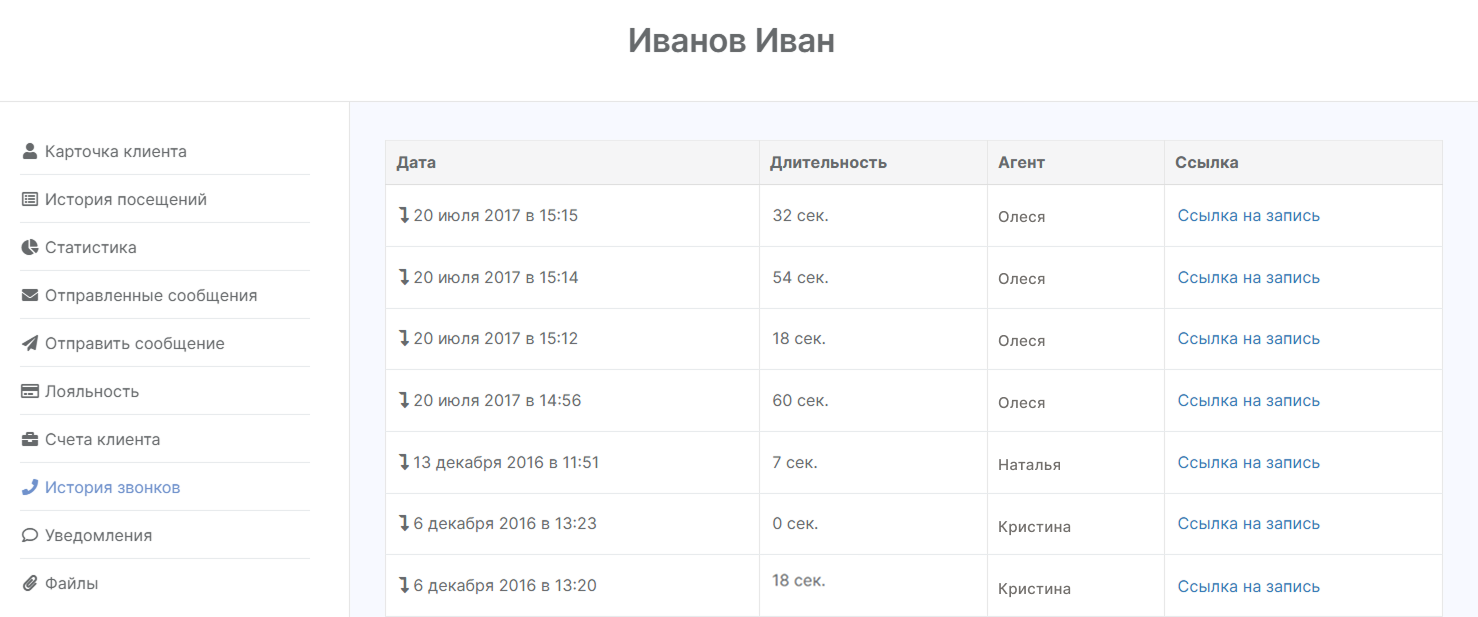1478x617 pixels.
Task: Click the phone icon beside История звонков
Action: click(30, 488)
